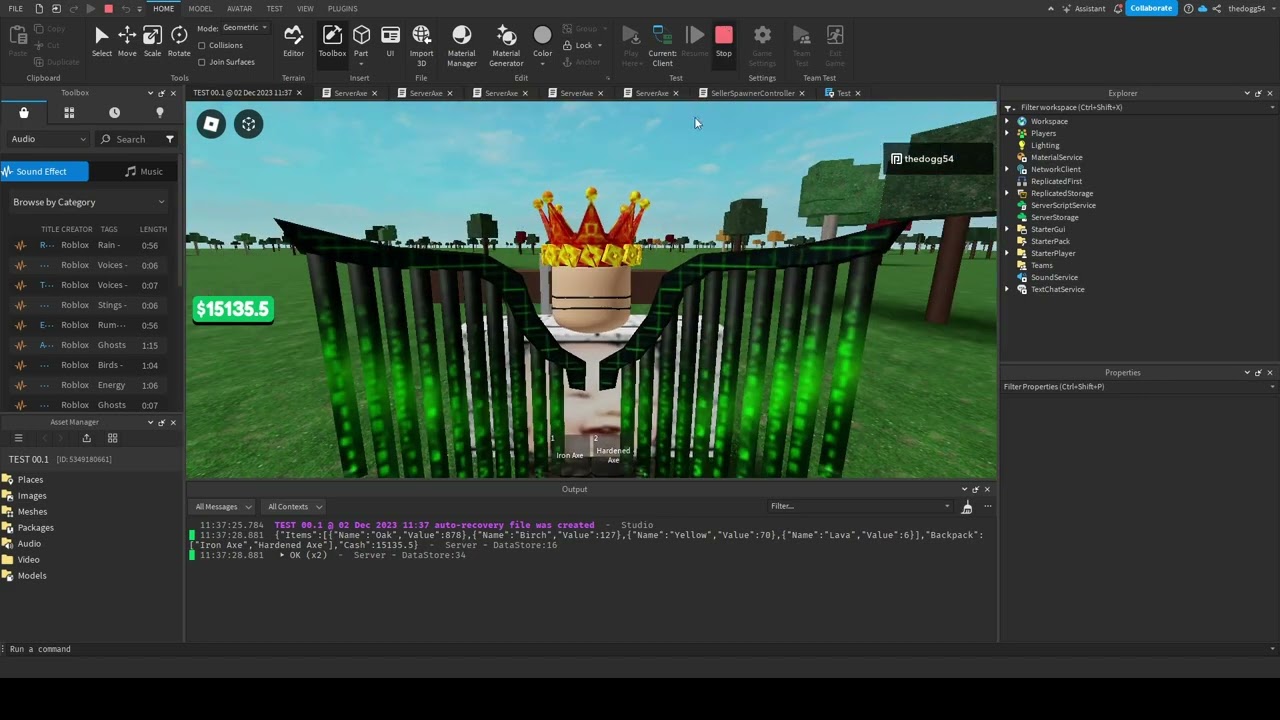This screenshot has width=1280, height=720.
Task: Switch Asset Manager to grid view
Action: pyautogui.click(x=112, y=438)
